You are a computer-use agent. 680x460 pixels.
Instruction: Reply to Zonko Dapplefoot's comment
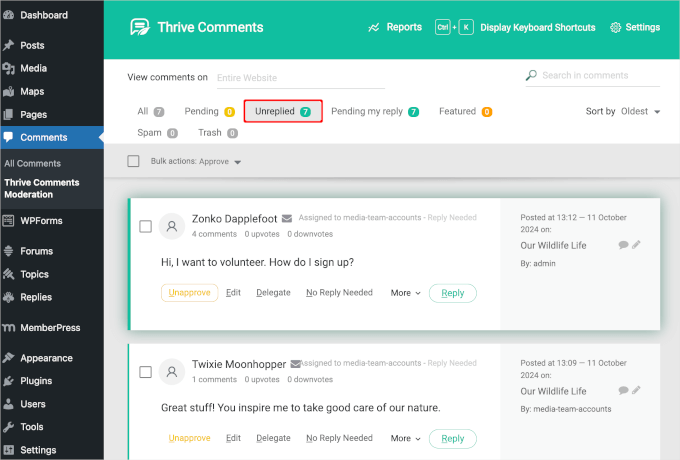[453, 293]
